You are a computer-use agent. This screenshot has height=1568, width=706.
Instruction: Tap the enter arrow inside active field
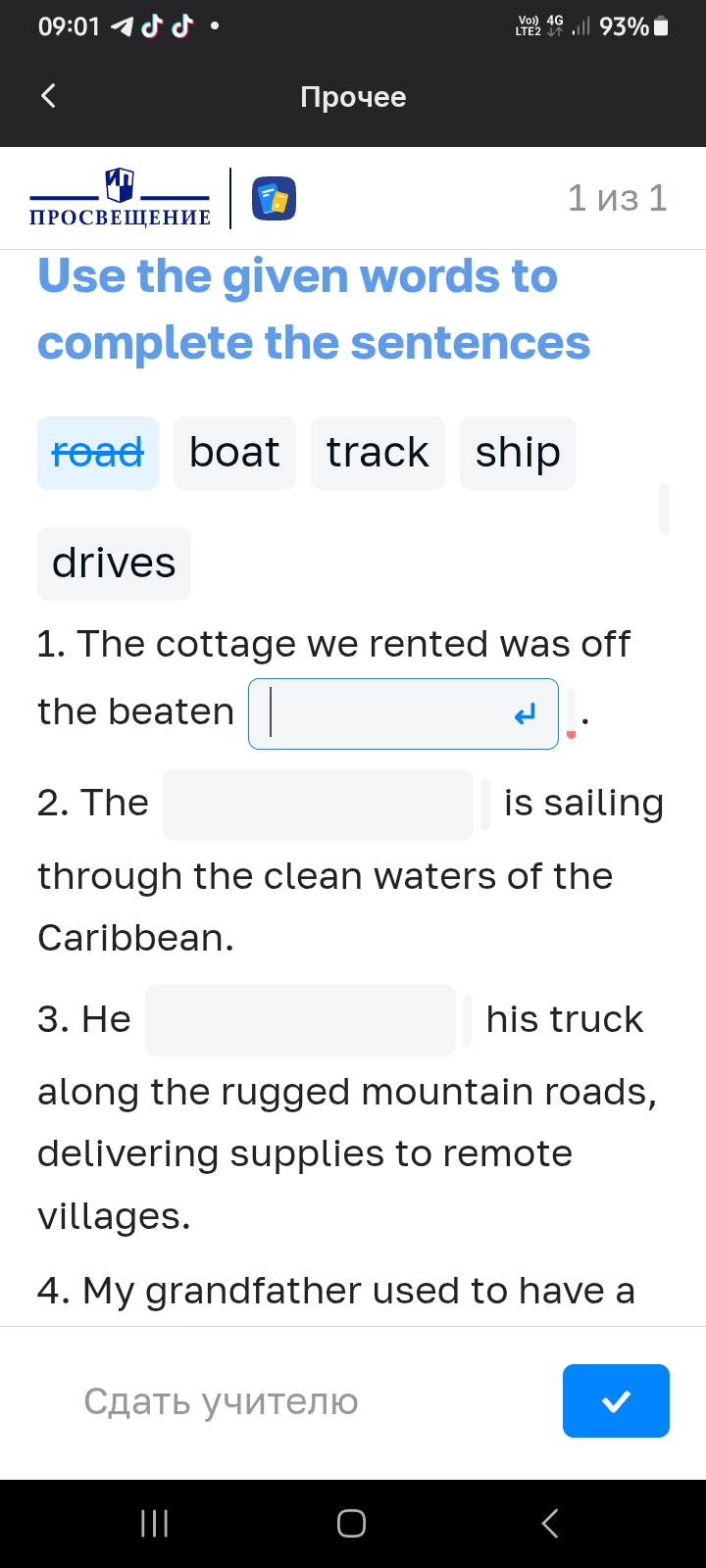[526, 714]
